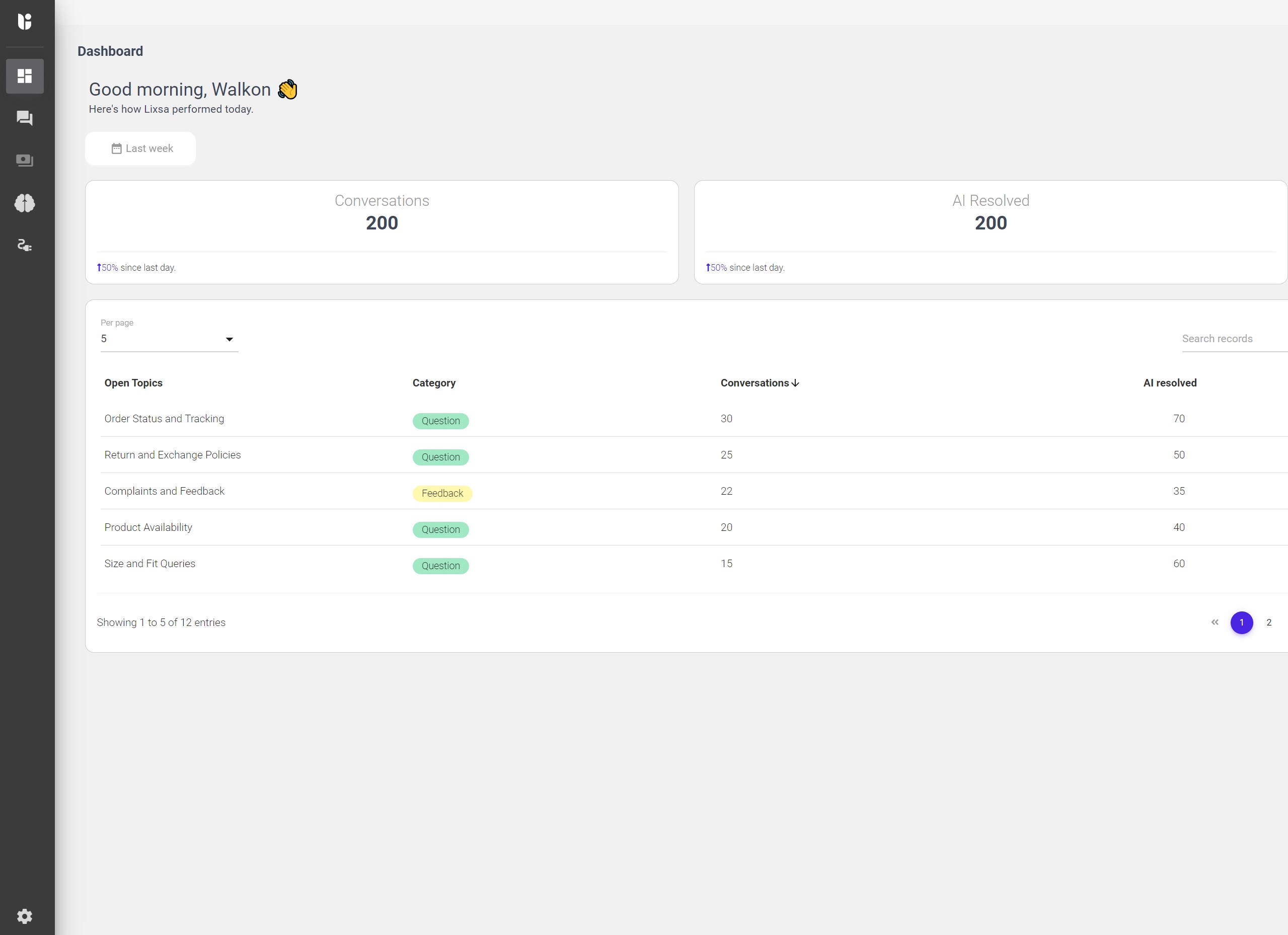Click the first page double-chevron button
1288x935 pixels.
pyautogui.click(x=1215, y=623)
